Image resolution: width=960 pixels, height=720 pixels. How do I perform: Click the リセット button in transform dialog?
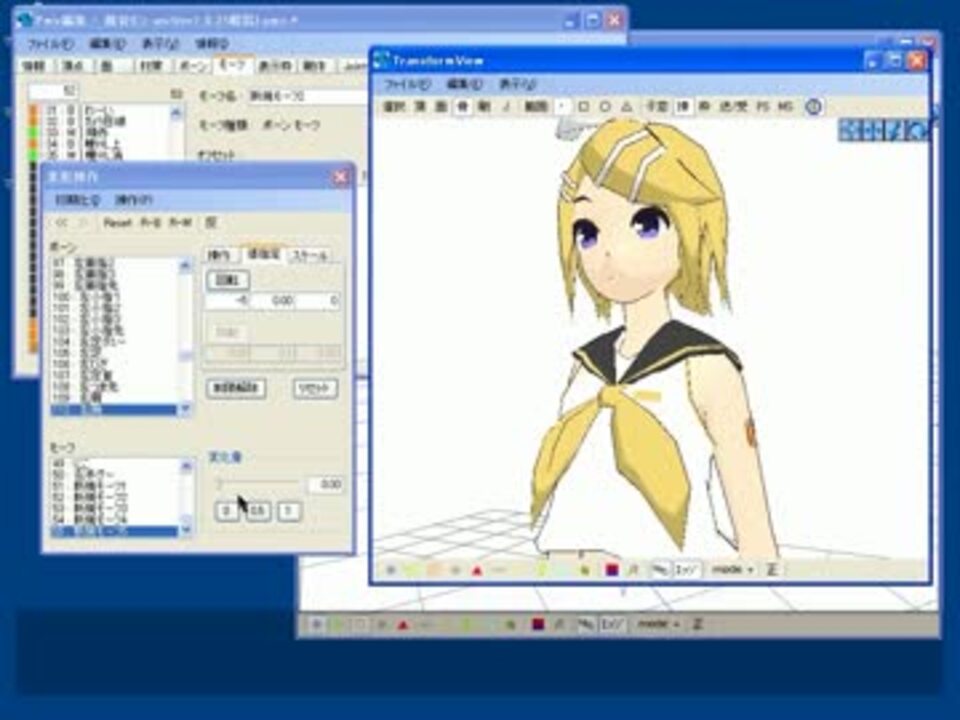315,388
